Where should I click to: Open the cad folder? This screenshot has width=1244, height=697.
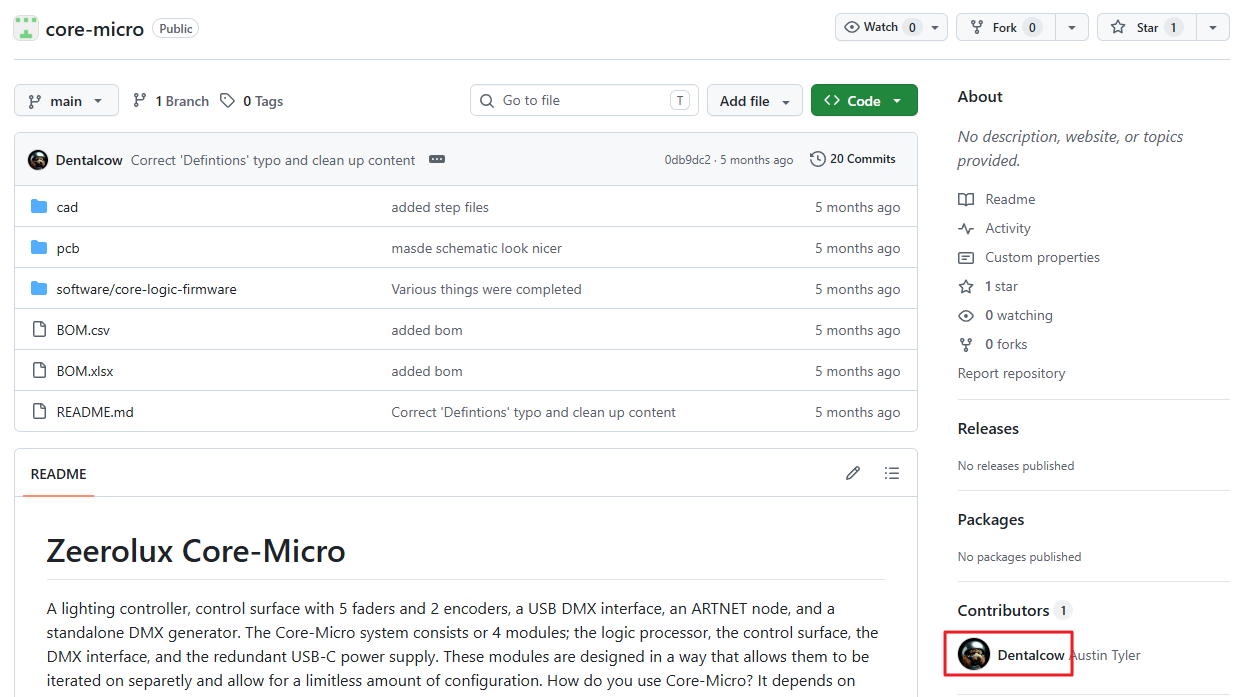[x=67, y=207]
